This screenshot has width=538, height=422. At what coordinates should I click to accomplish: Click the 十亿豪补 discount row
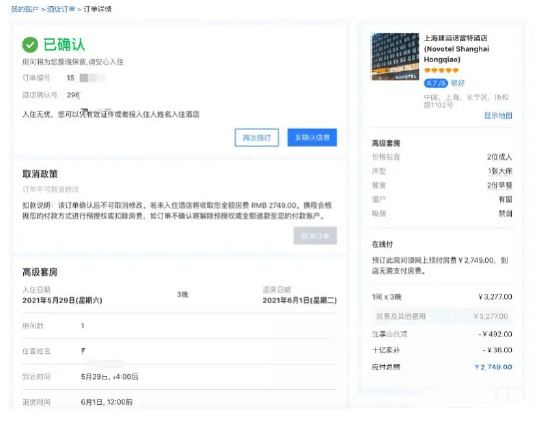[x=442, y=350]
